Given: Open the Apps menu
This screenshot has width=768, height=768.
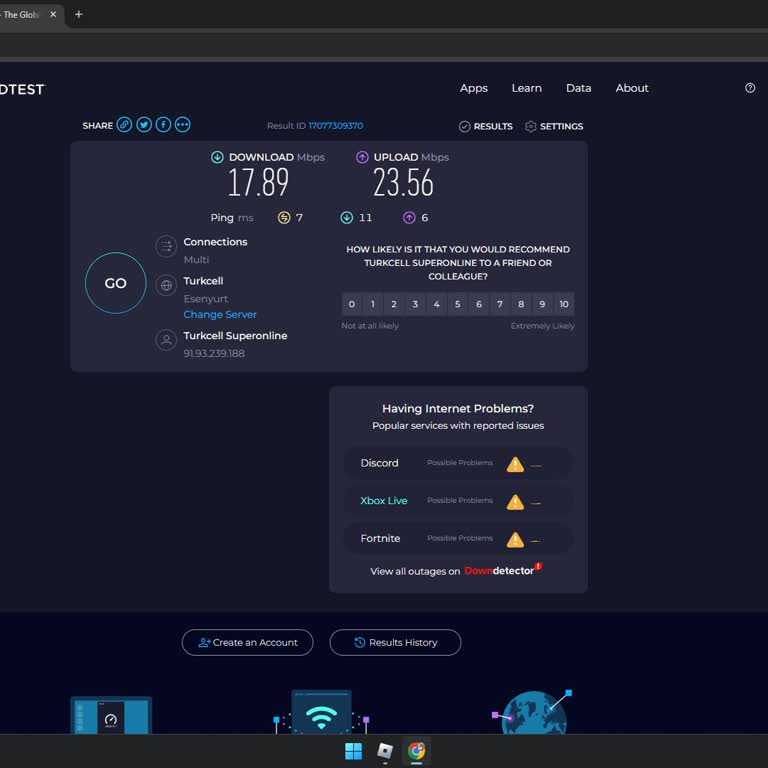Looking at the screenshot, I should tap(474, 88).
